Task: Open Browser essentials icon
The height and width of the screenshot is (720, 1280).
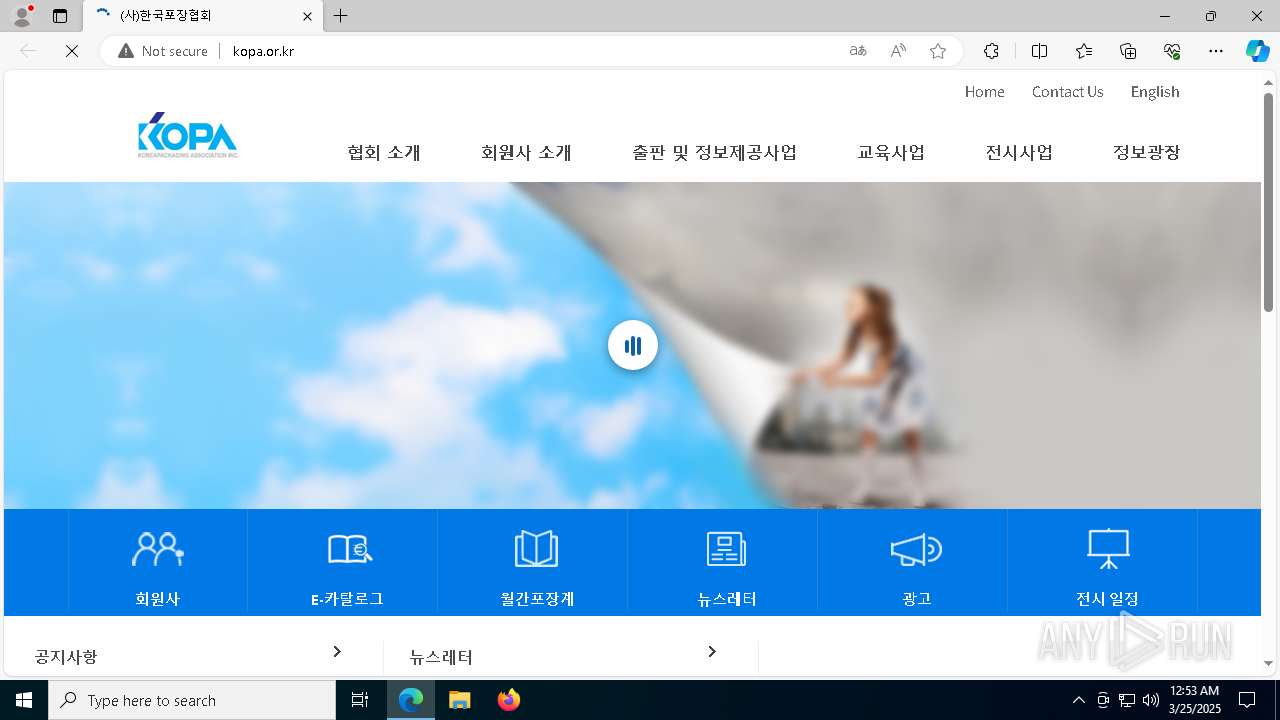Action: tap(1172, 51)
